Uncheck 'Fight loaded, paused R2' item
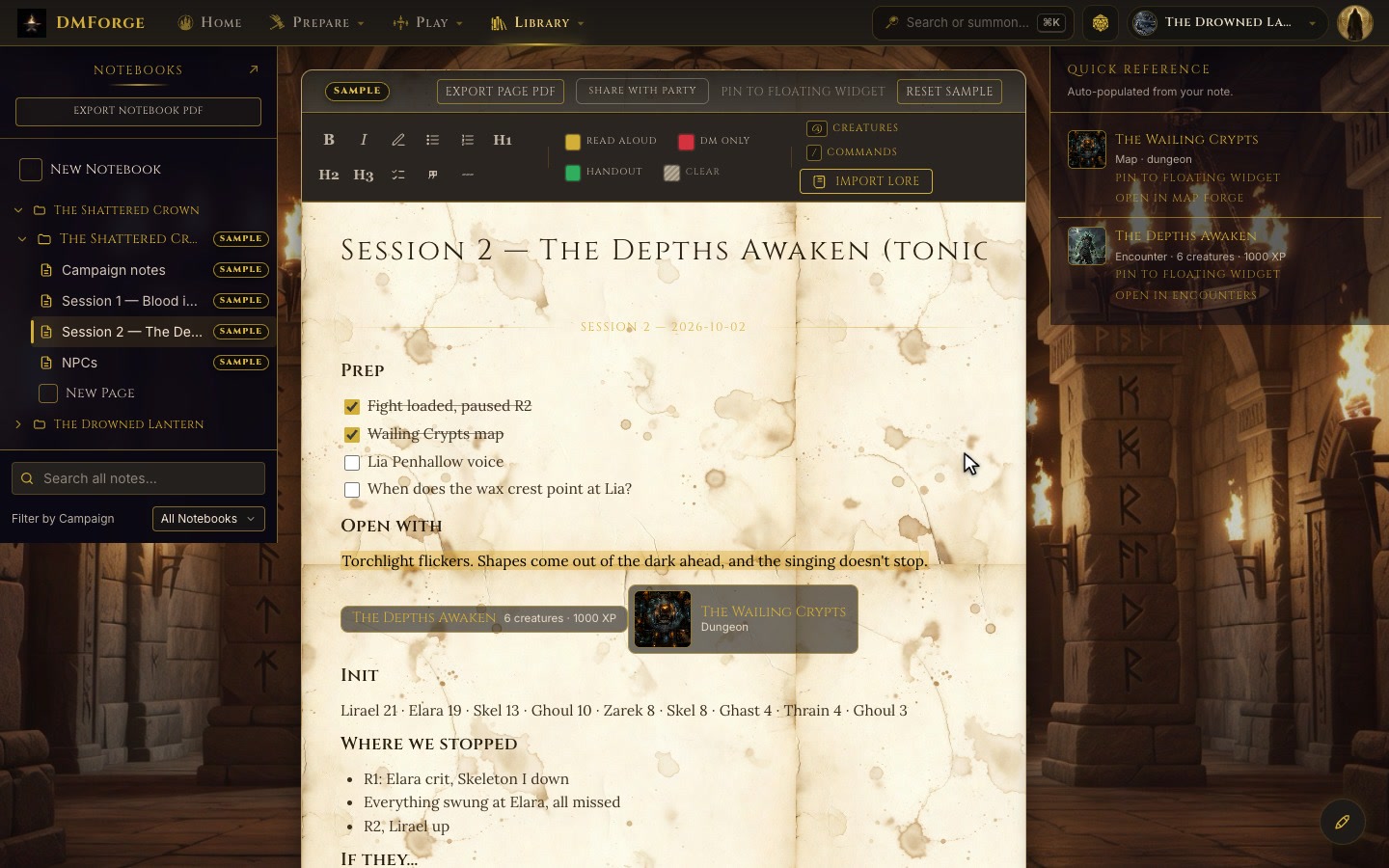 (x=352, y=407)
